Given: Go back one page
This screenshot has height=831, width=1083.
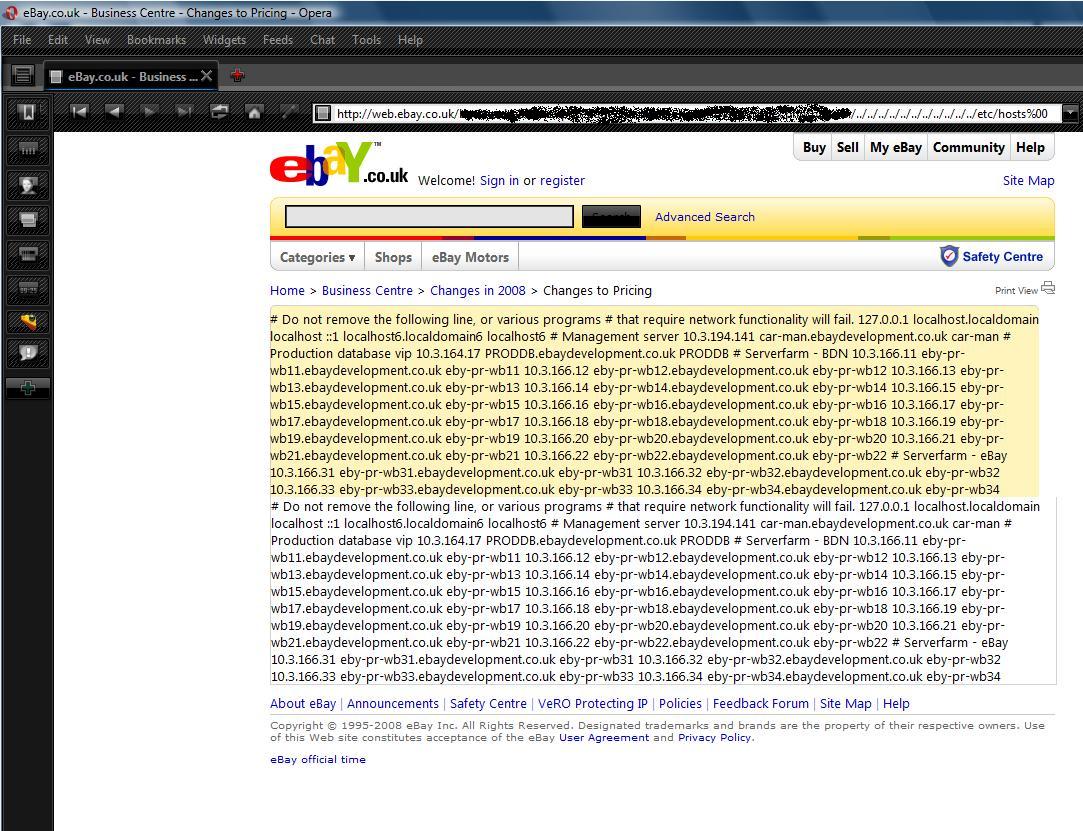Looking at the screenshot, I should pyautogui.click(x=114, y=112).
